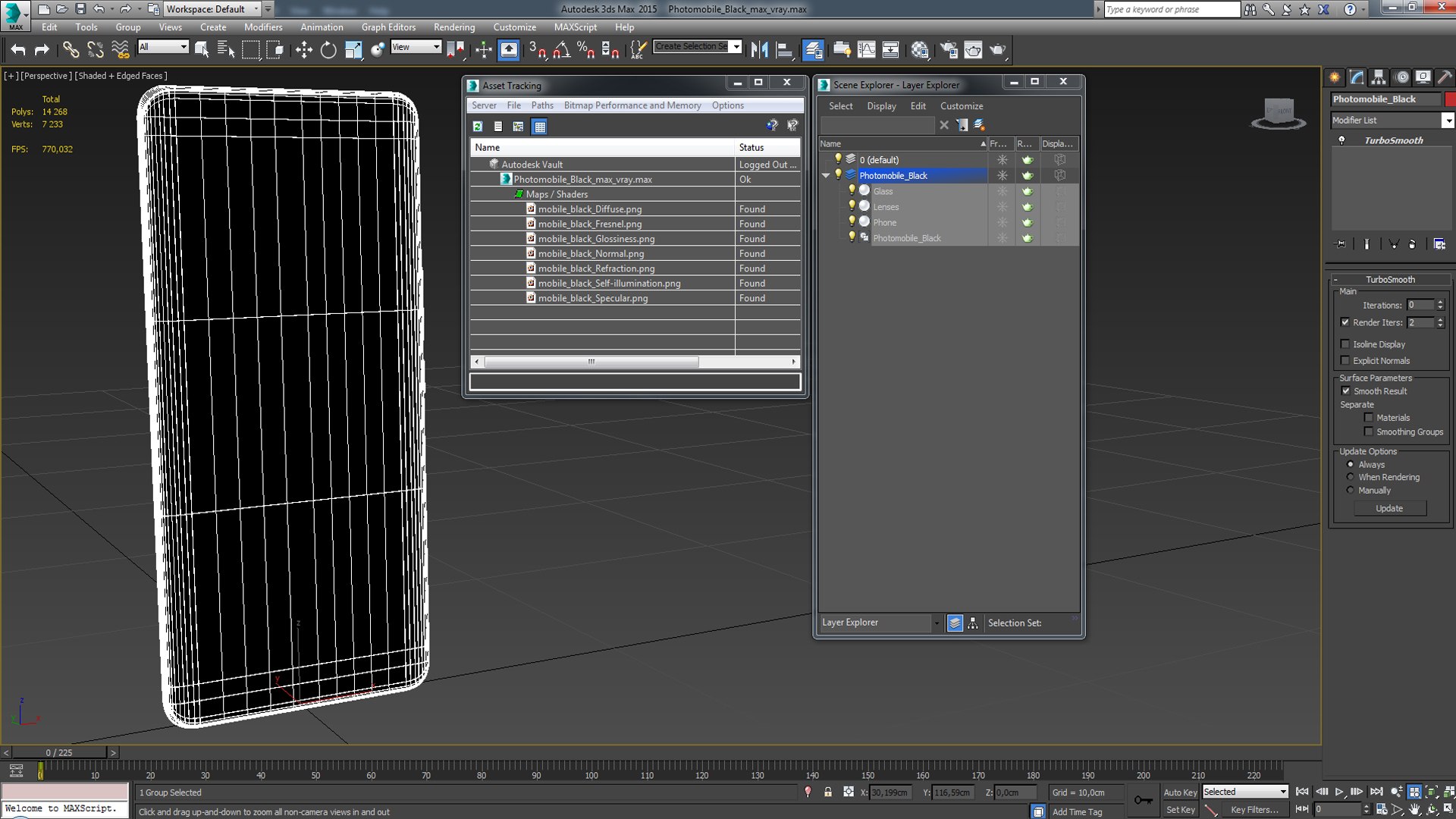Select the When Rendering update option
The image size is (1456, 819).
pos(1350,477)
